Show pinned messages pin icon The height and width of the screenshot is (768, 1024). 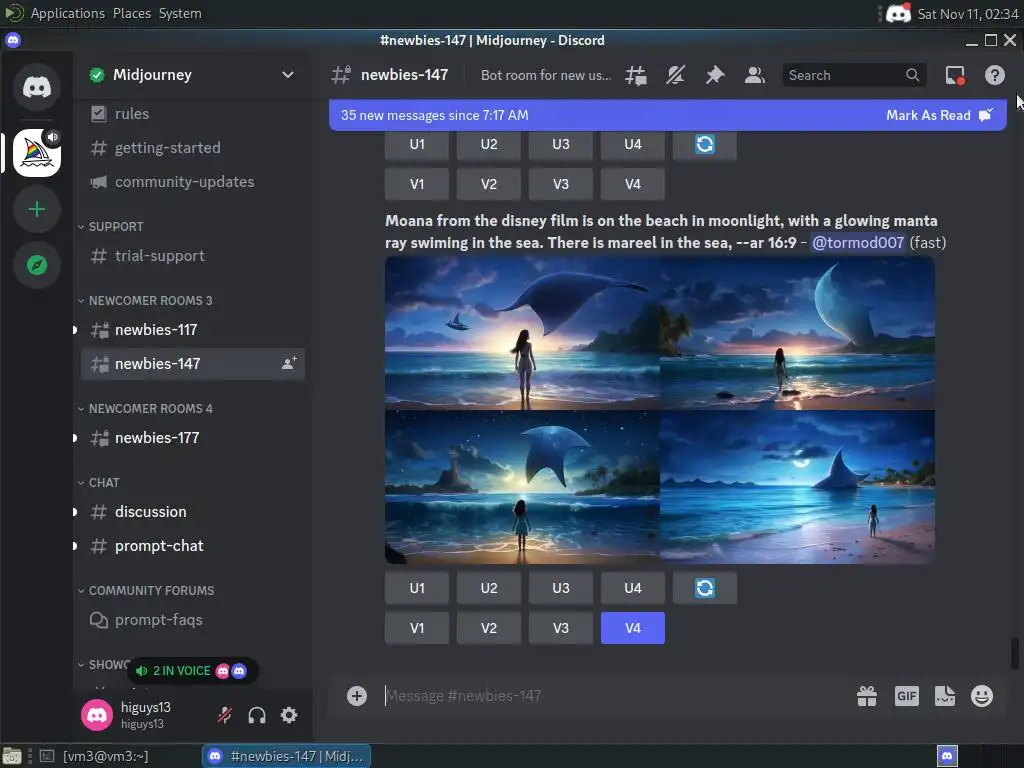(x=714, y=75)
